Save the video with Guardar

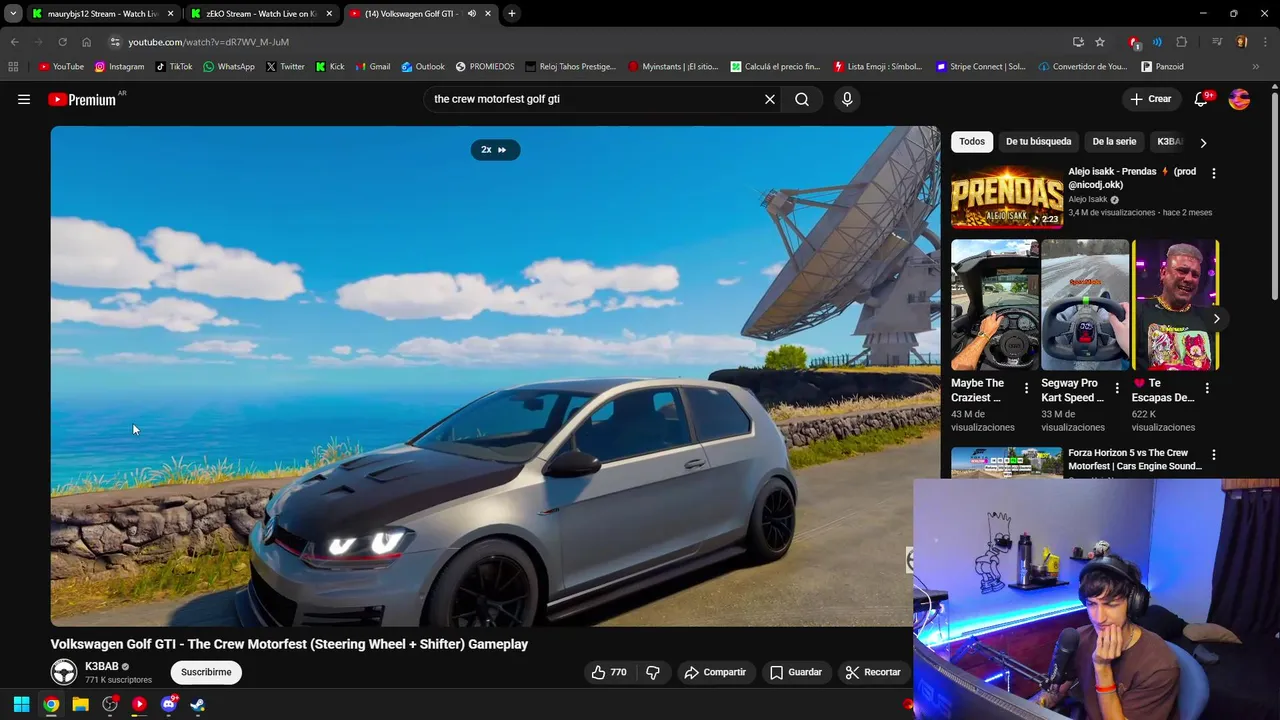[796, 672]
